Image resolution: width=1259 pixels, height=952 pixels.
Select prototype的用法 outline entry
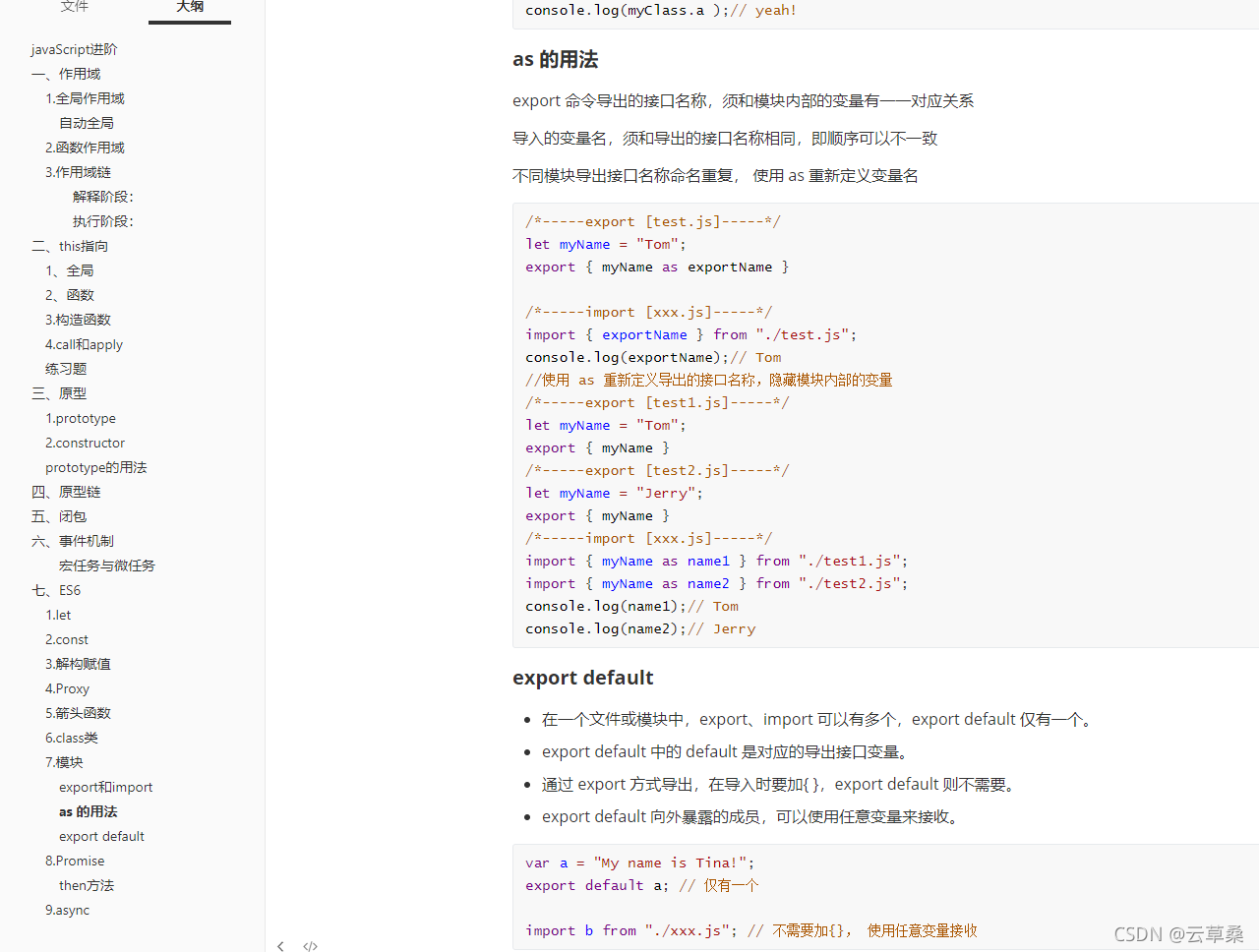point(95,467)
